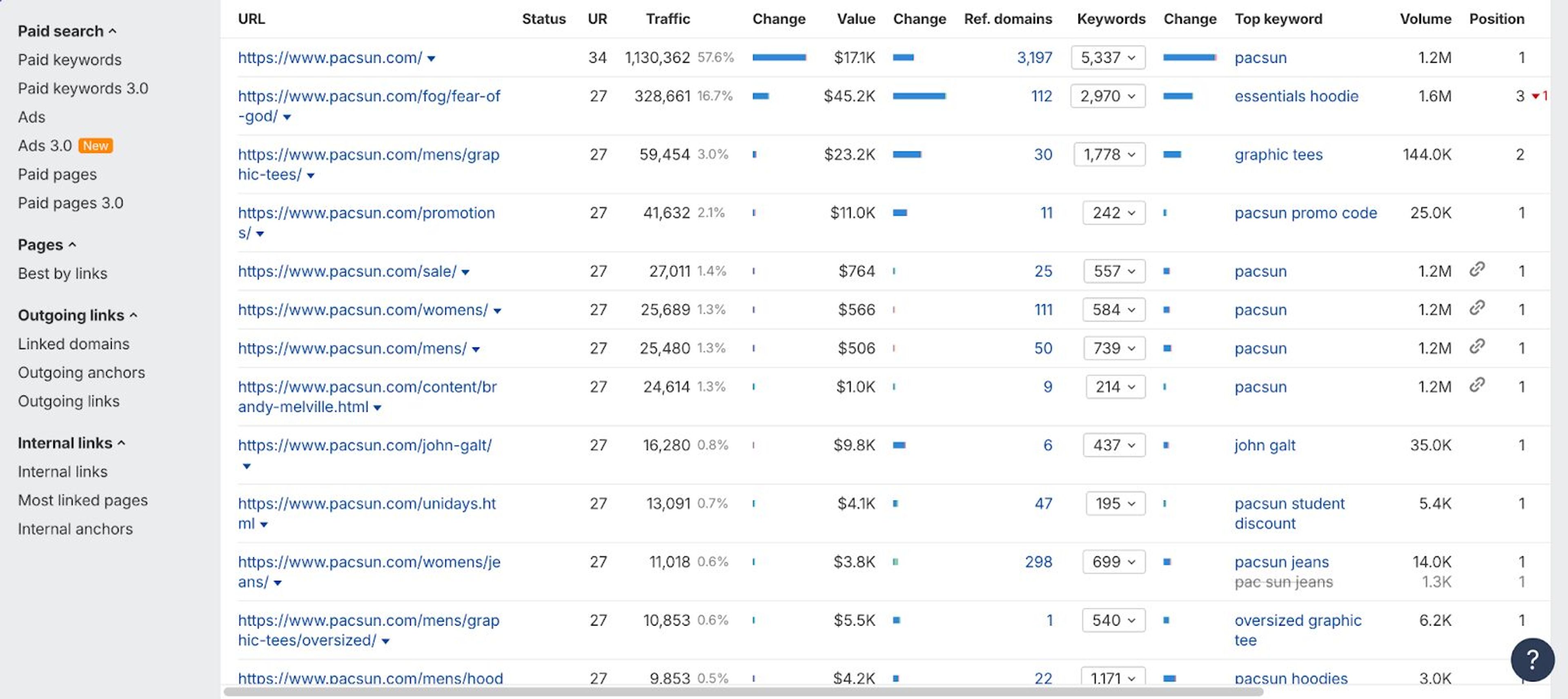Open Outgoing anchors in sidebar
The height and width of the screenshot is (699, 1568).
(82, 372)
